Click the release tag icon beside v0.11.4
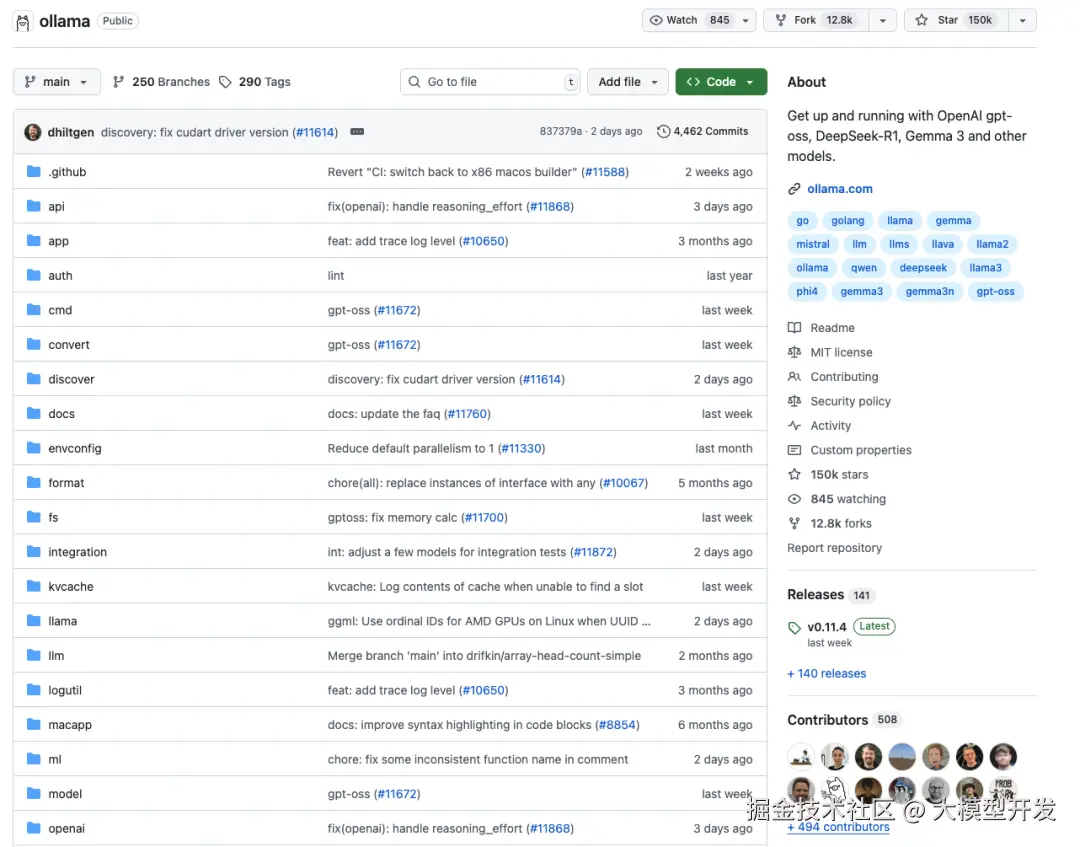 (794, 627)
